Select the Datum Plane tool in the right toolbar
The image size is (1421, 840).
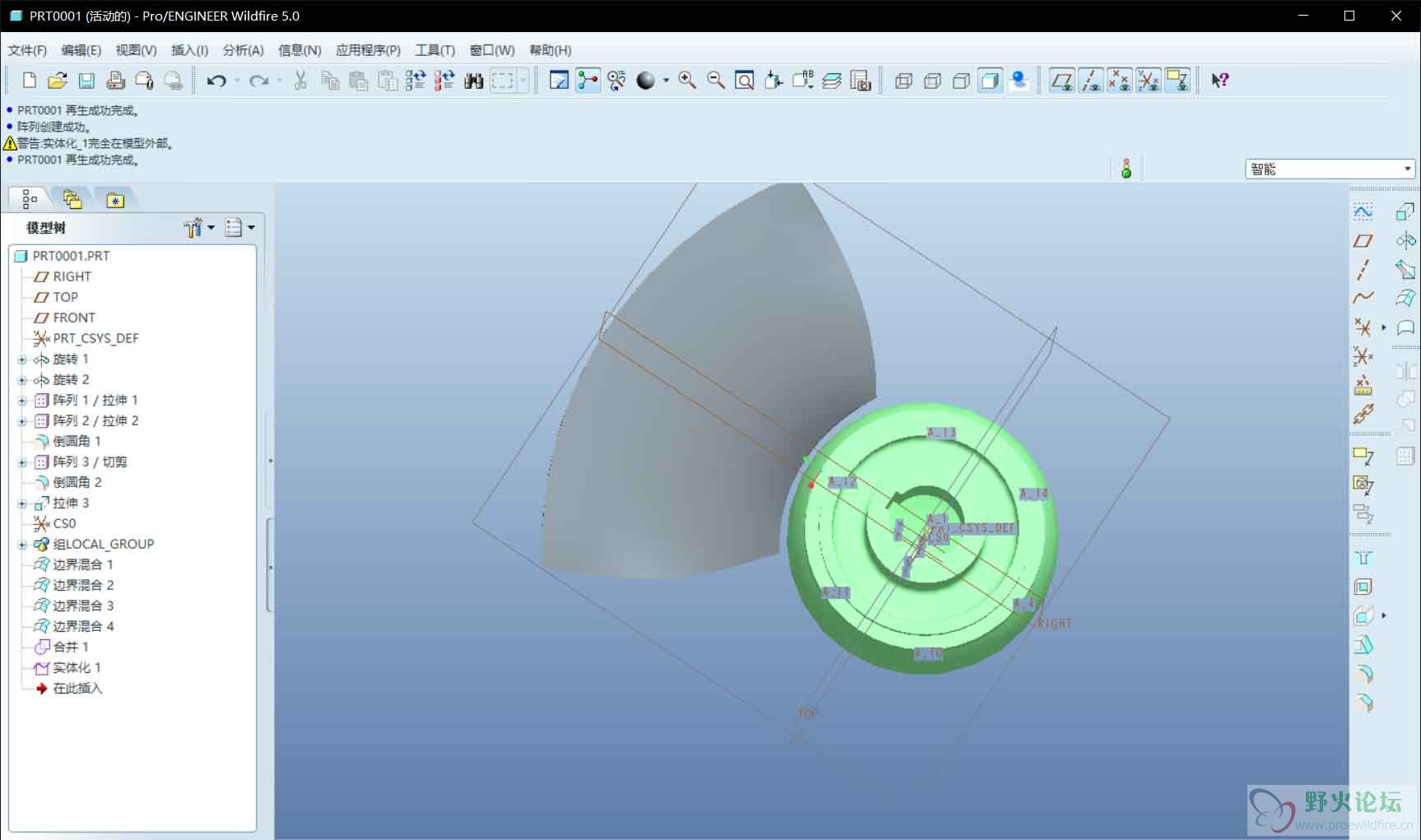[1363, 241]
